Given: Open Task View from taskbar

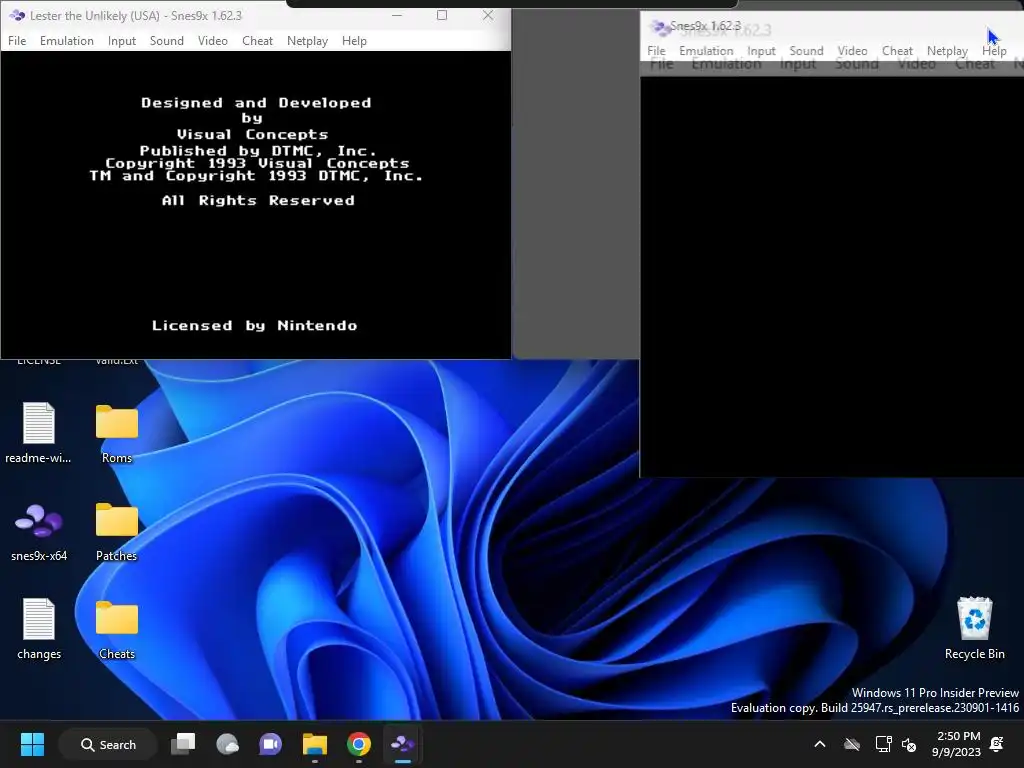Looking at the screenshot, I should (184, 744).
